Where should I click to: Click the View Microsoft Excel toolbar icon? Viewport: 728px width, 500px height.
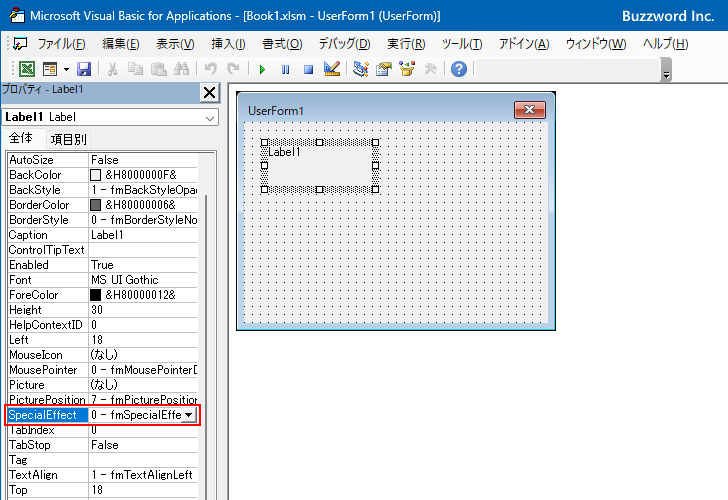click(27, 69)
